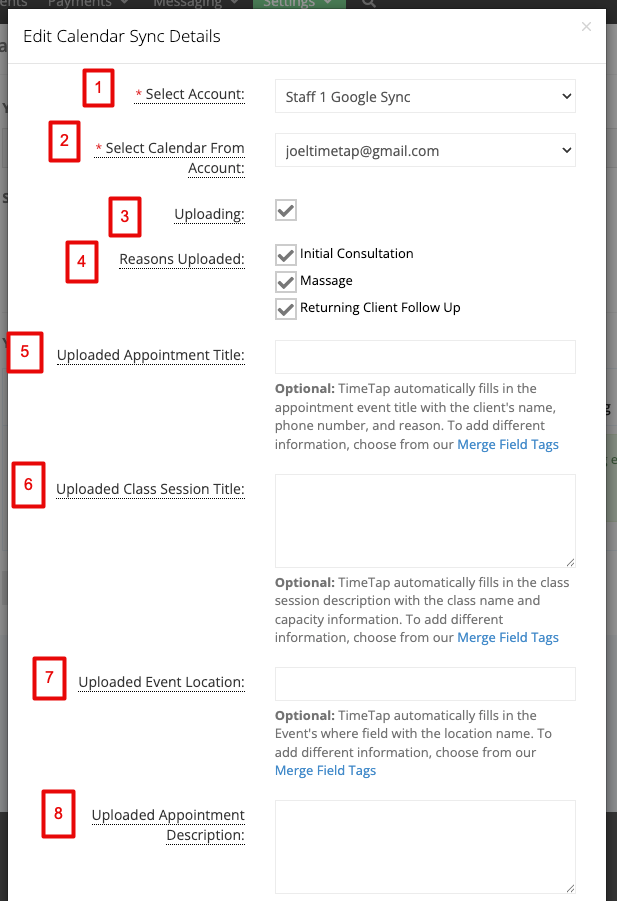Click resize handle of Class Session Title textarea
Image resolution: width=617 pixels, height=901 pixels.
pyautogui.click(x=570, y=563)
